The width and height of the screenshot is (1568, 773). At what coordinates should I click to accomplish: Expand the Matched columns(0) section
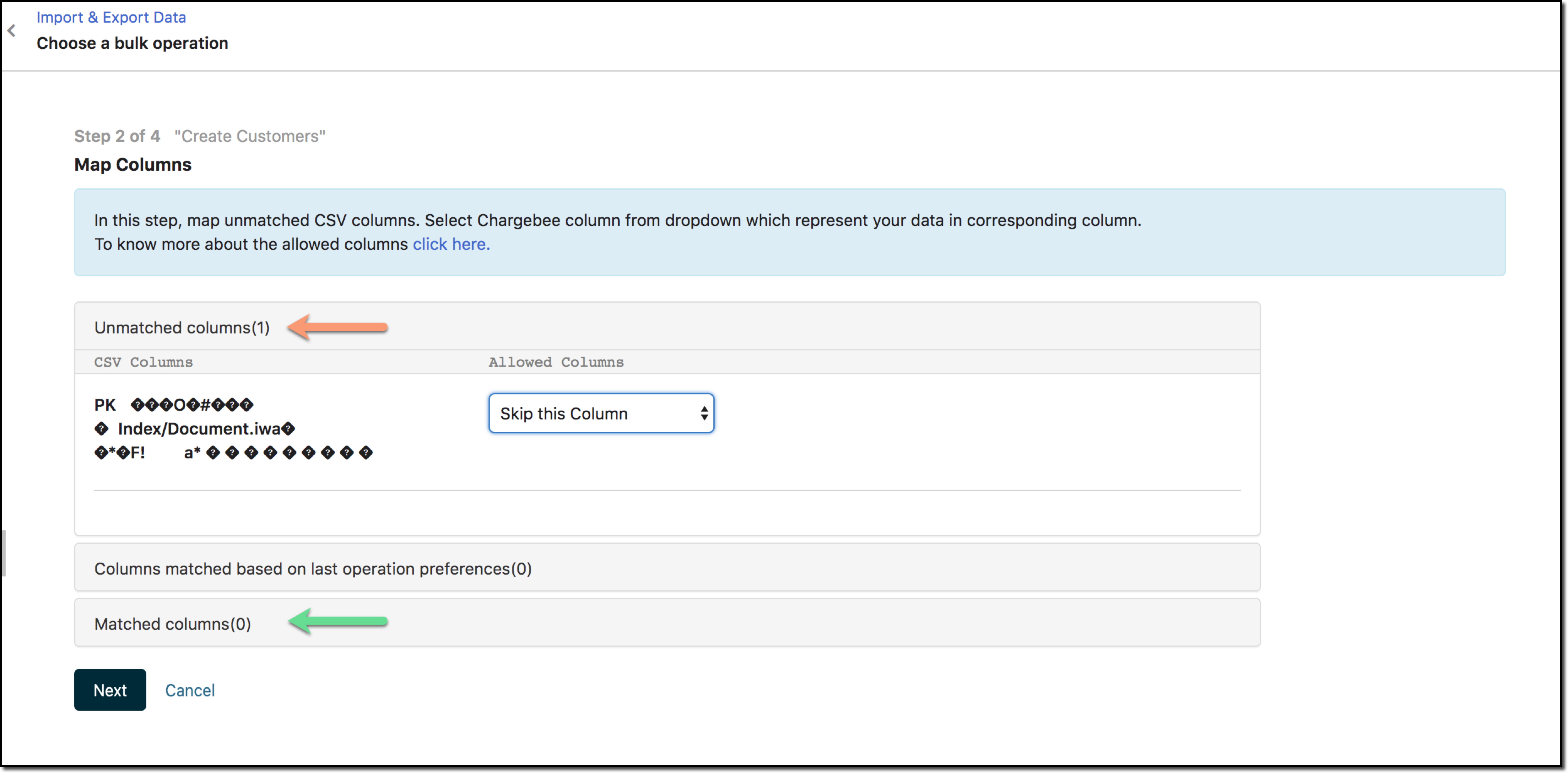click(172, 624)
